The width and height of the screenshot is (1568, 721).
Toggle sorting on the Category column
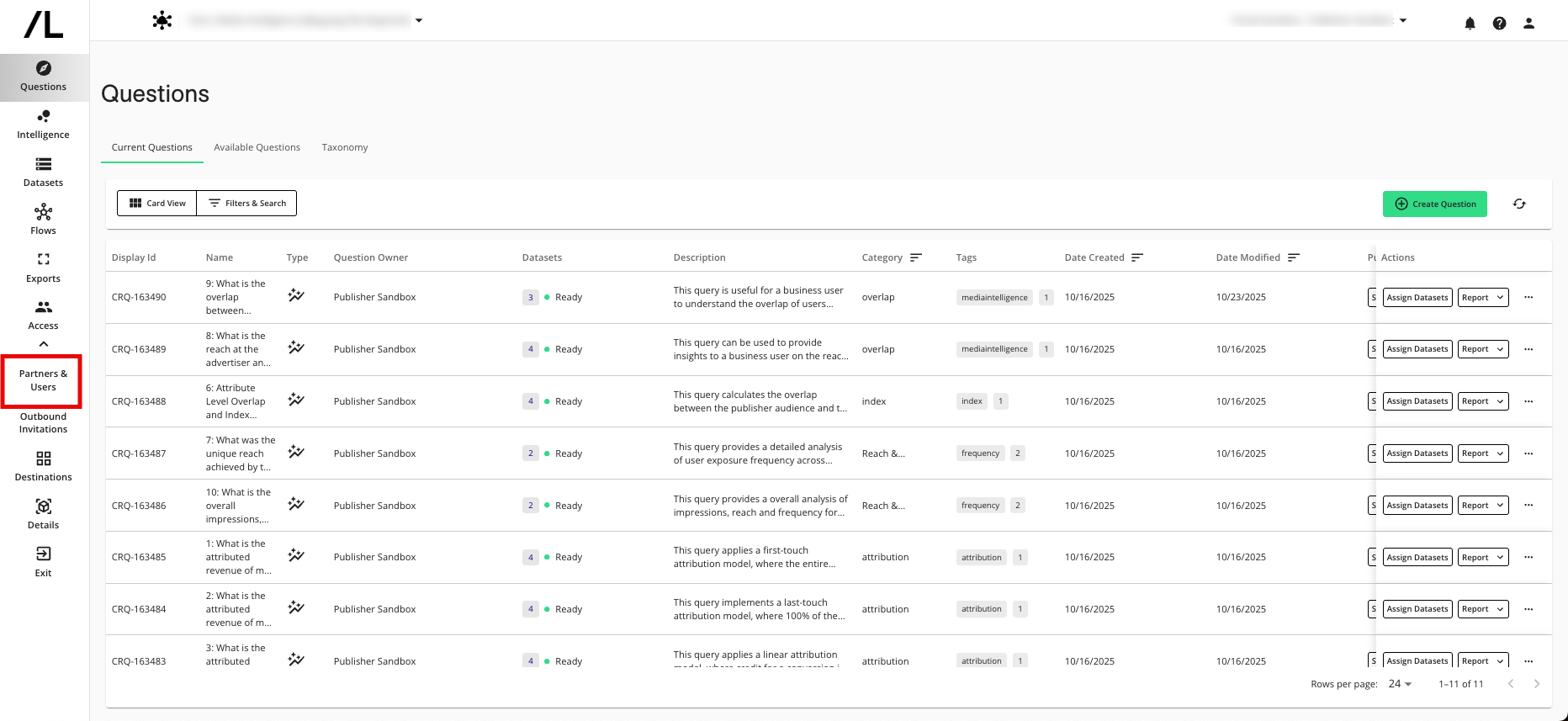[x=916, y=257]
